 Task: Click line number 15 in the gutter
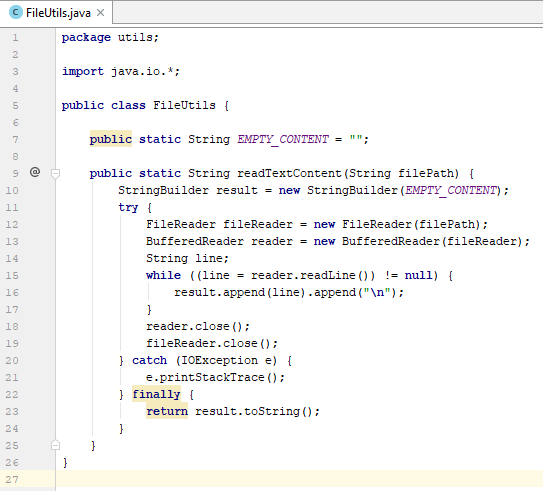click(x=12, y=276)
